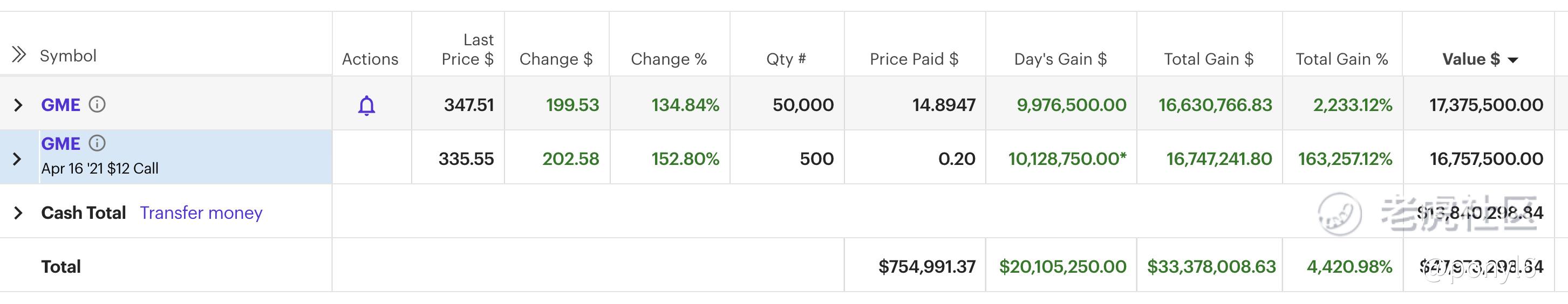The height and width of the screenshot is (304, 1568).
Task: Open GME stock symbol link
Action: pyautogui.click(x=60, y=105)
